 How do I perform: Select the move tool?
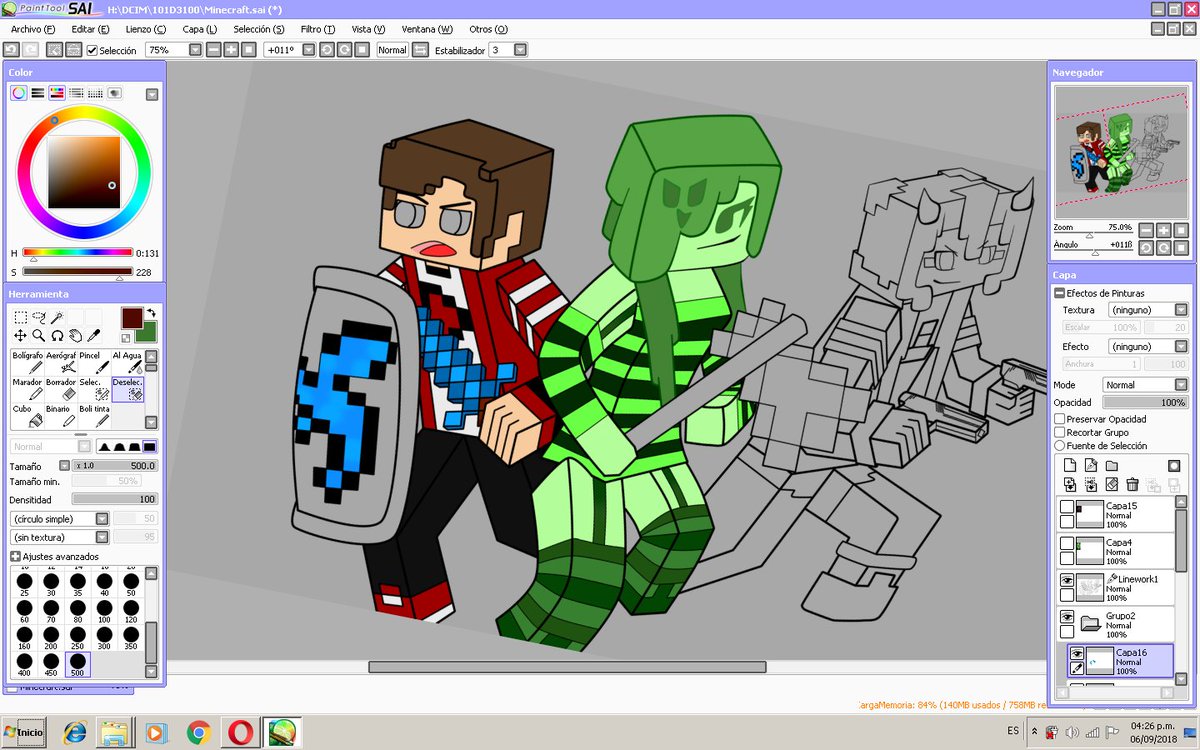(x=20, y=335)
